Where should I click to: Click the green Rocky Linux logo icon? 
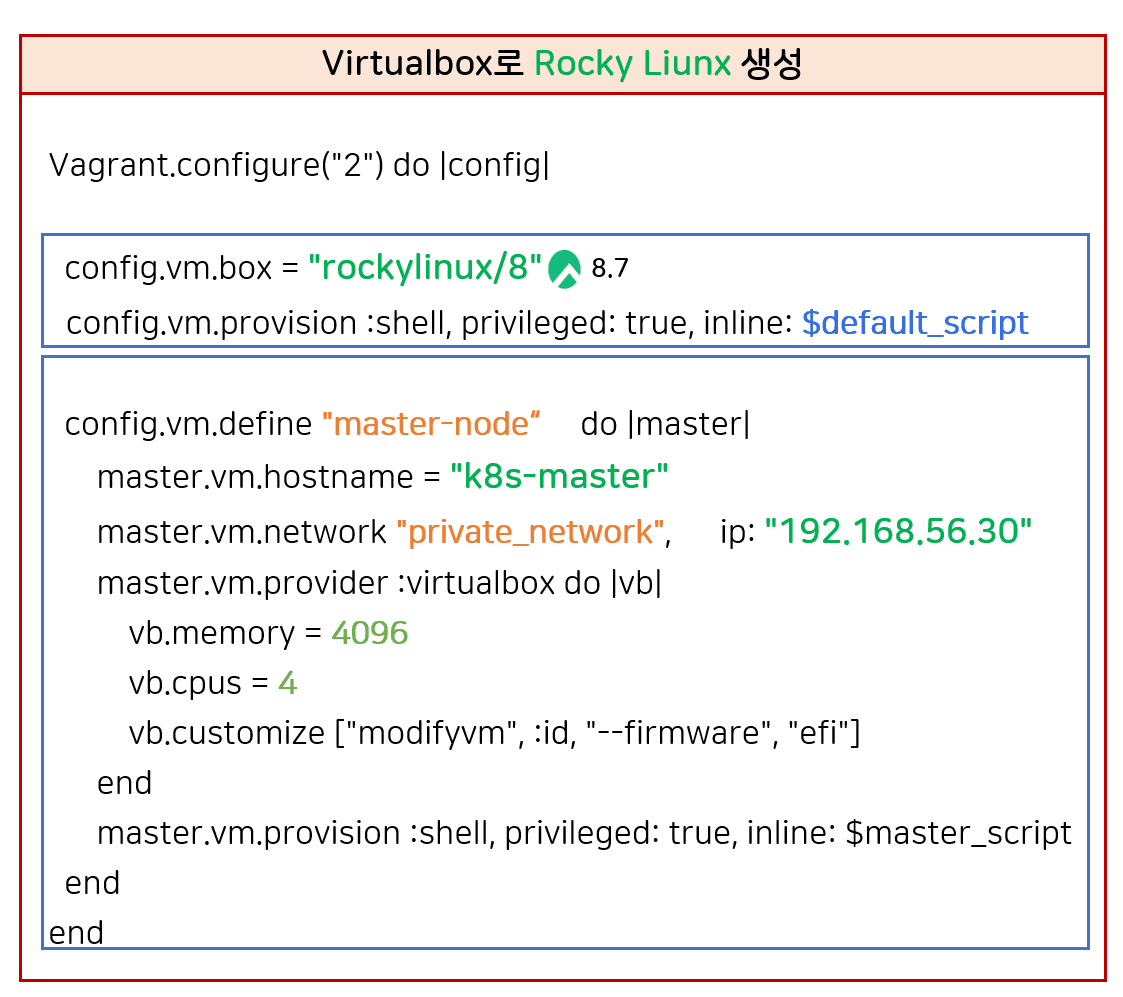pyautogui.click(x=565, y=268)
